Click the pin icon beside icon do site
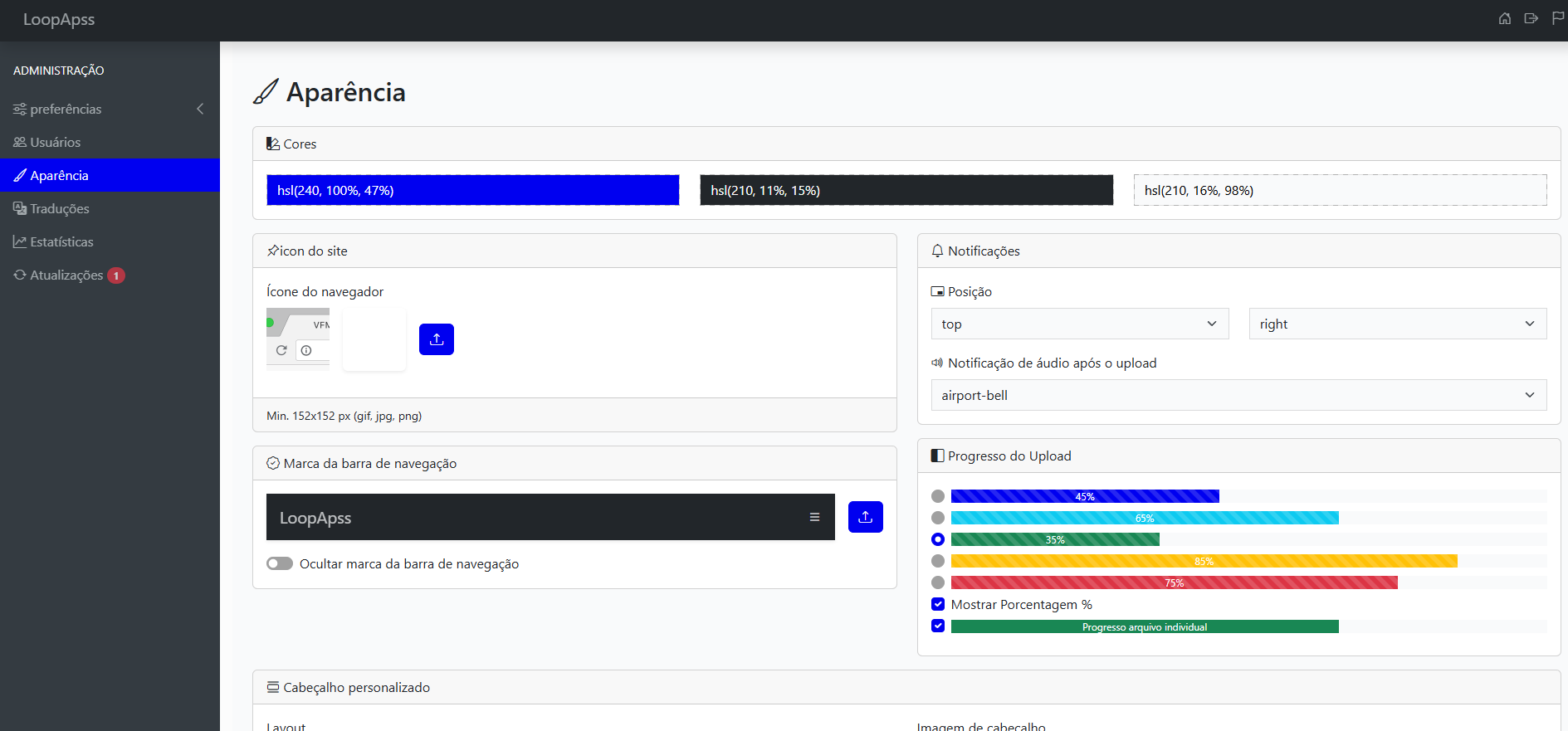The height and width of the screenshot is (731, 1568). [x=273, y=251]
